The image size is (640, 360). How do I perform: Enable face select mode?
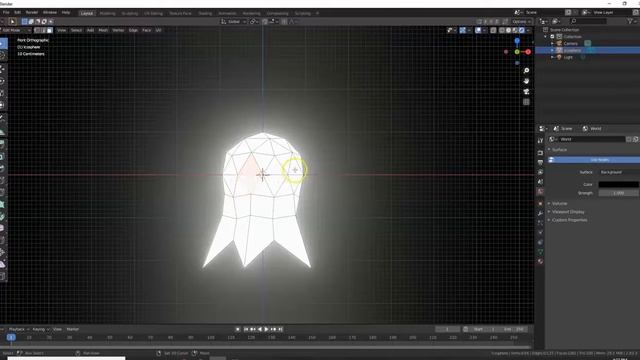[50, 30]
